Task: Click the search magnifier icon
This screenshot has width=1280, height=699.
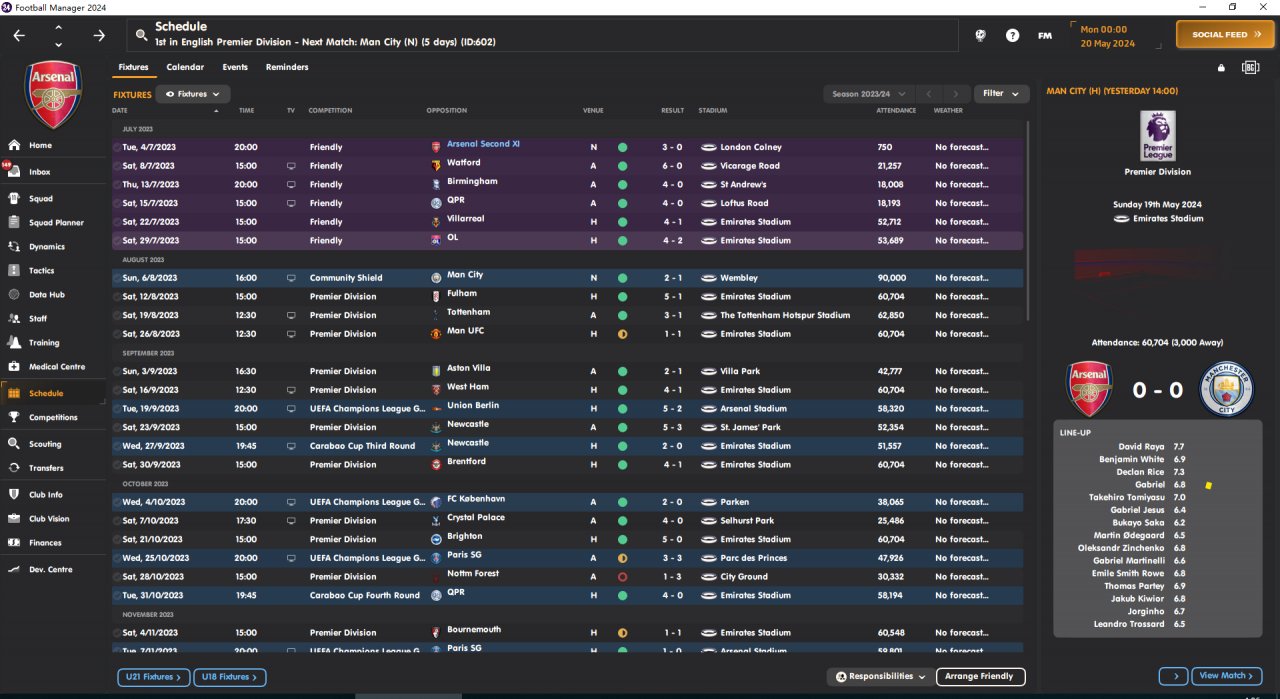Action: tap(142, 35)
